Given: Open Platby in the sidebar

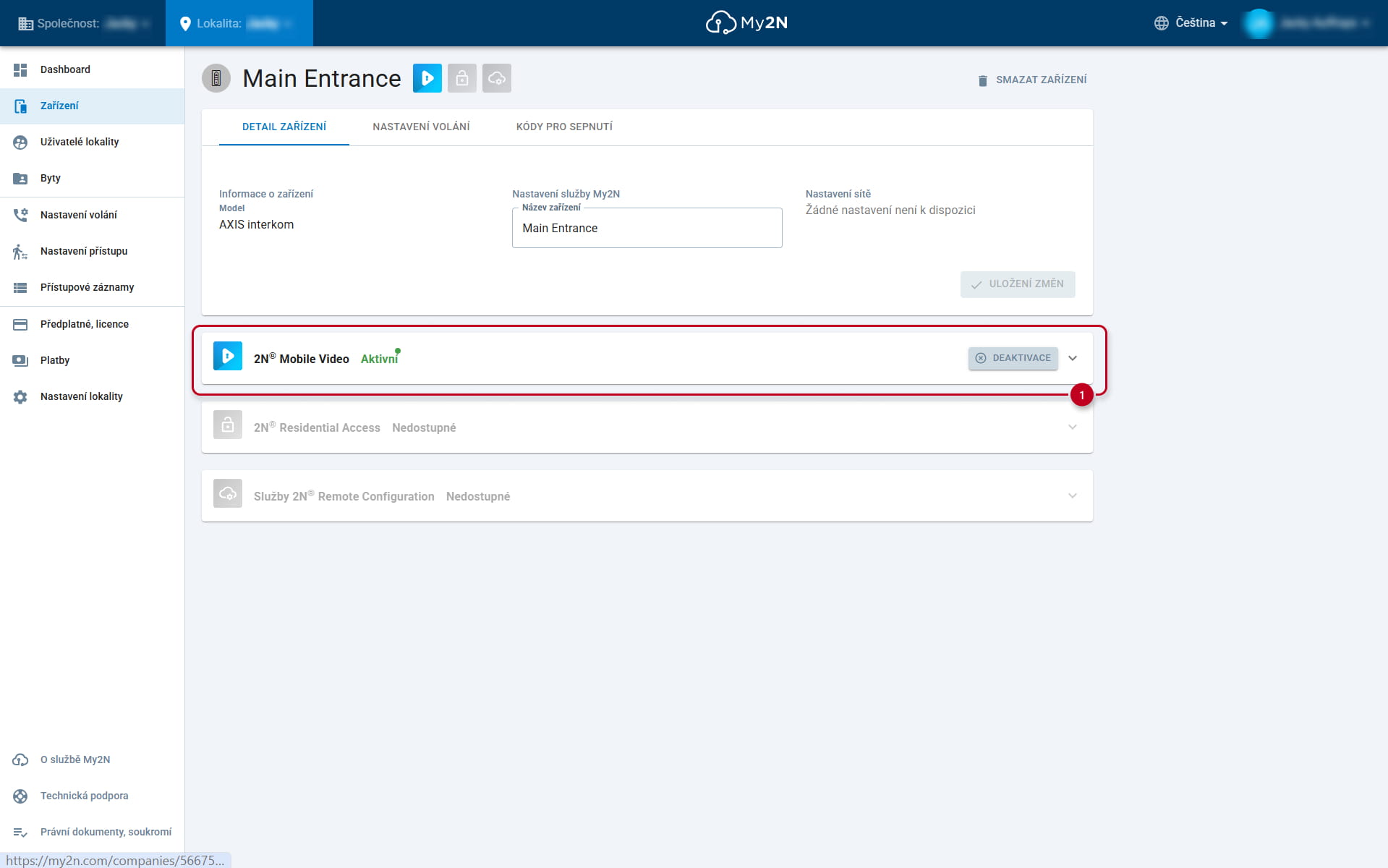Looking at the screenshot, I should [x=93, y=360].
